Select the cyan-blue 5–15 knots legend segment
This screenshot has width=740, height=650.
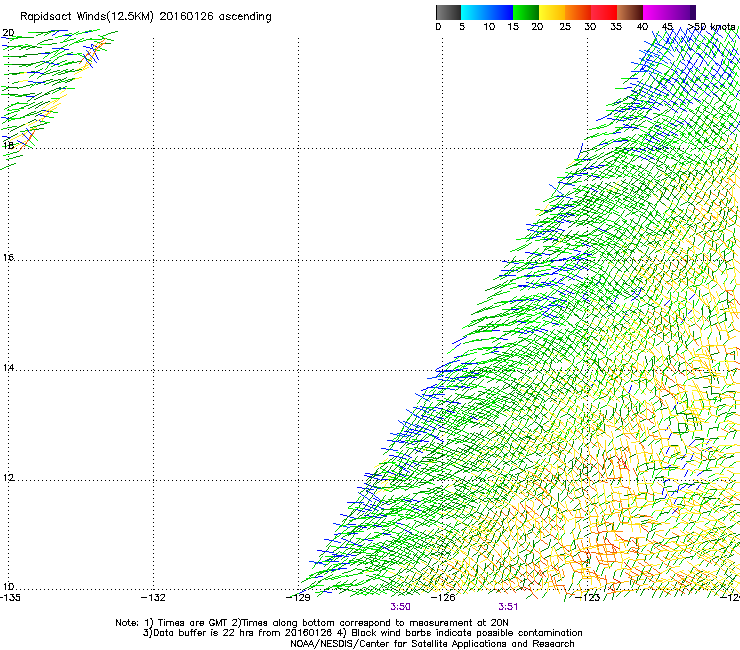(487, 12)
